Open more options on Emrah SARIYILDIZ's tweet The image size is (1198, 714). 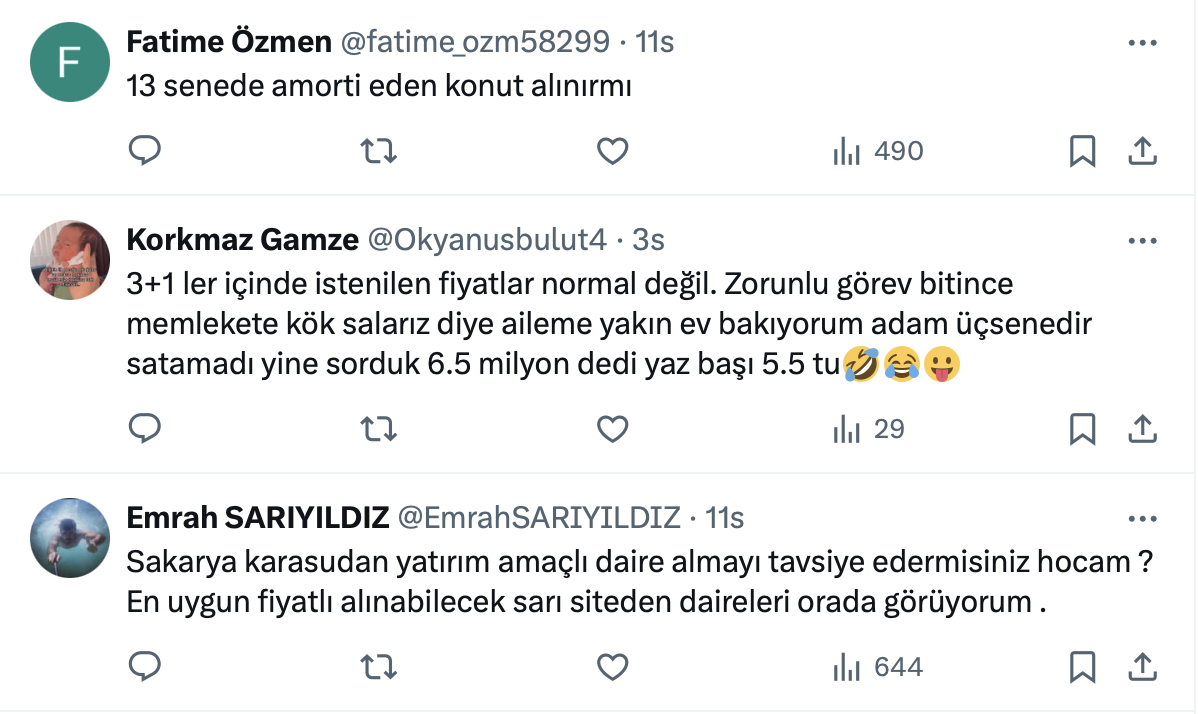pos(1142,519)
